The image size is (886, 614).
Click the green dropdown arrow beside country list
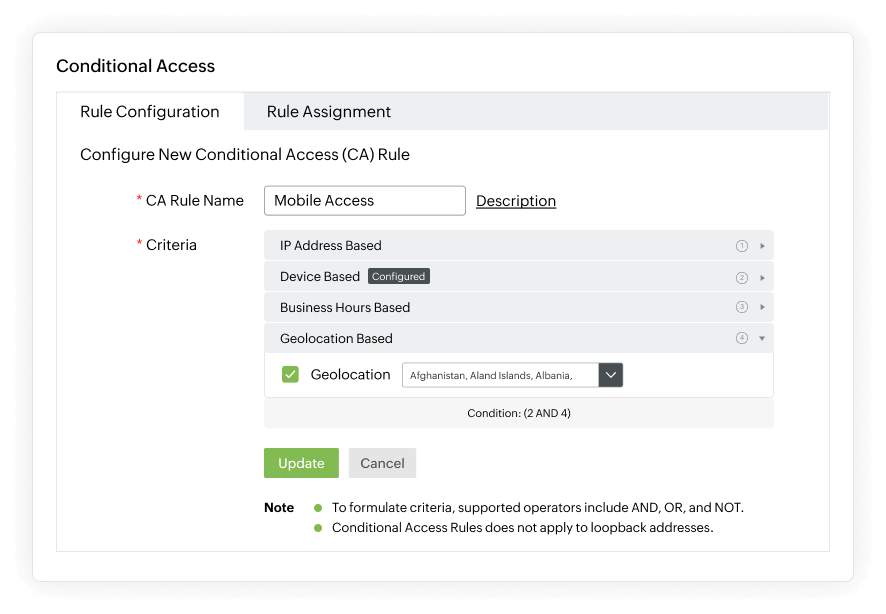610,374
